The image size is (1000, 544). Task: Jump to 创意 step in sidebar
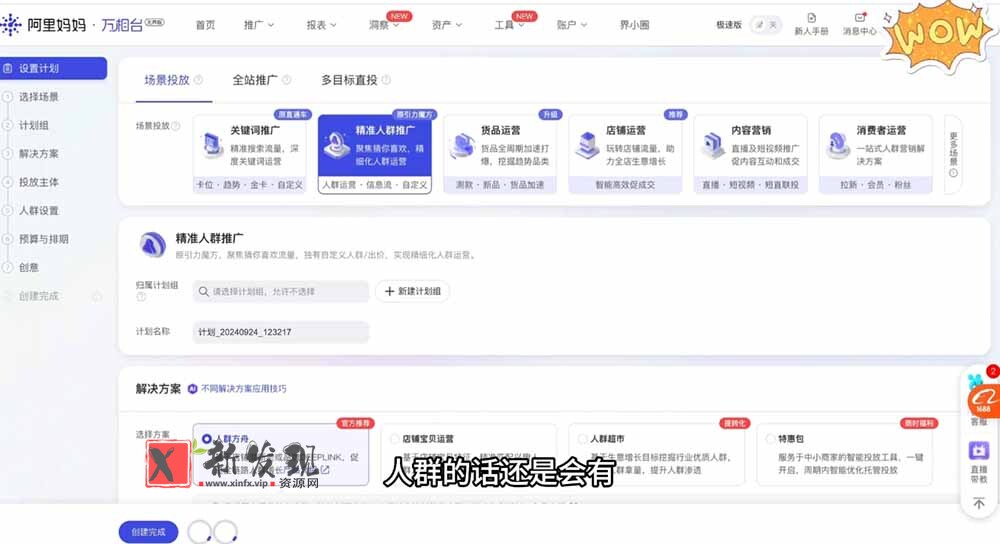click(x=29, y=267)
